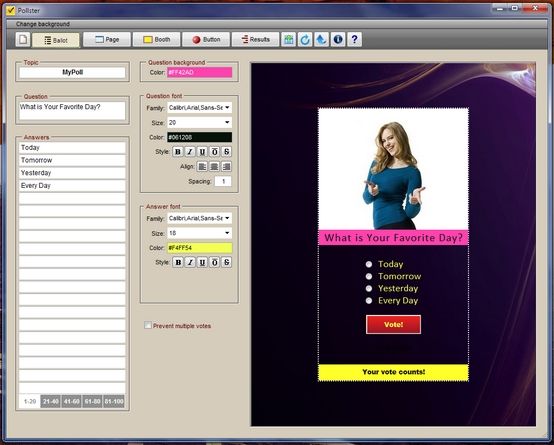This screenshot has width=554, height=445.
Task: Switch to the Ballot tab
Action: (56, 40)
